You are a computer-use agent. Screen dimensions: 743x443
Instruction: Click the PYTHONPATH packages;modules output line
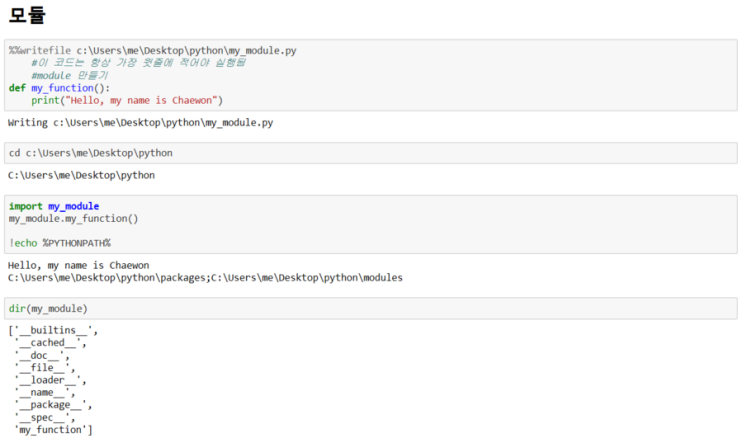pyautogui.click(x=205, y=277)
